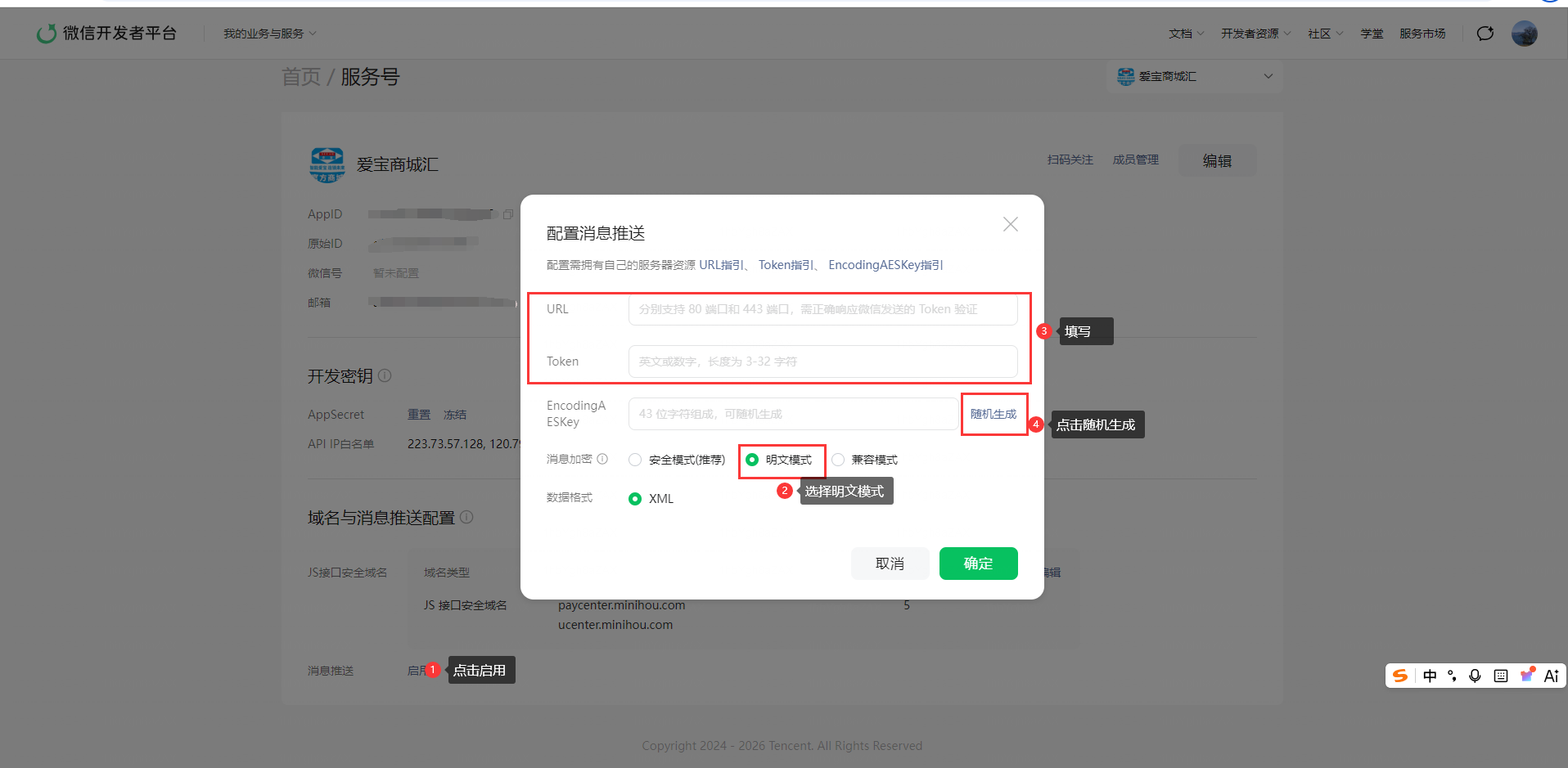
Task: Open the skin shirt icon in IME bar
Action: click(1526, 675)
